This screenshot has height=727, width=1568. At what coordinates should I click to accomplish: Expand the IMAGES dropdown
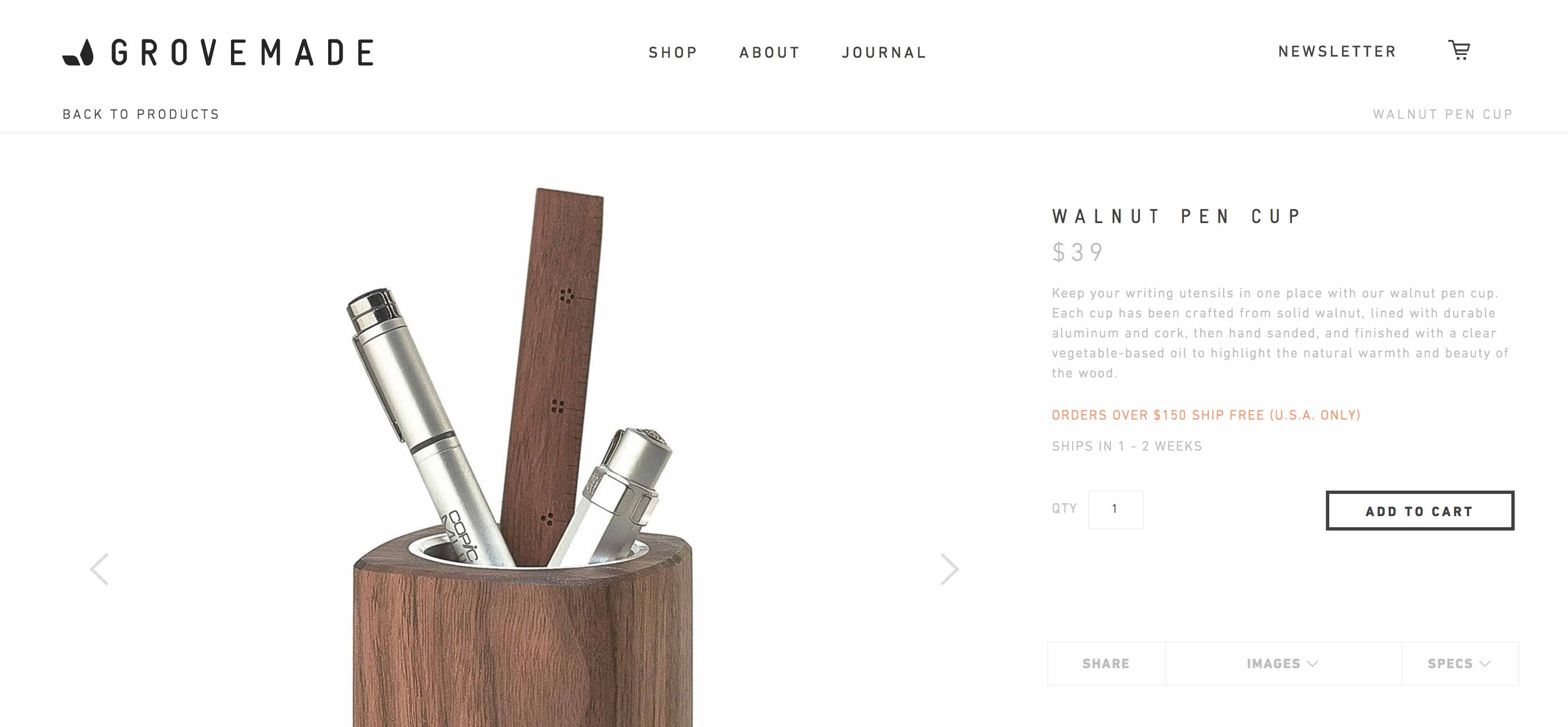pyautogui.click(x=1283, y=663)
